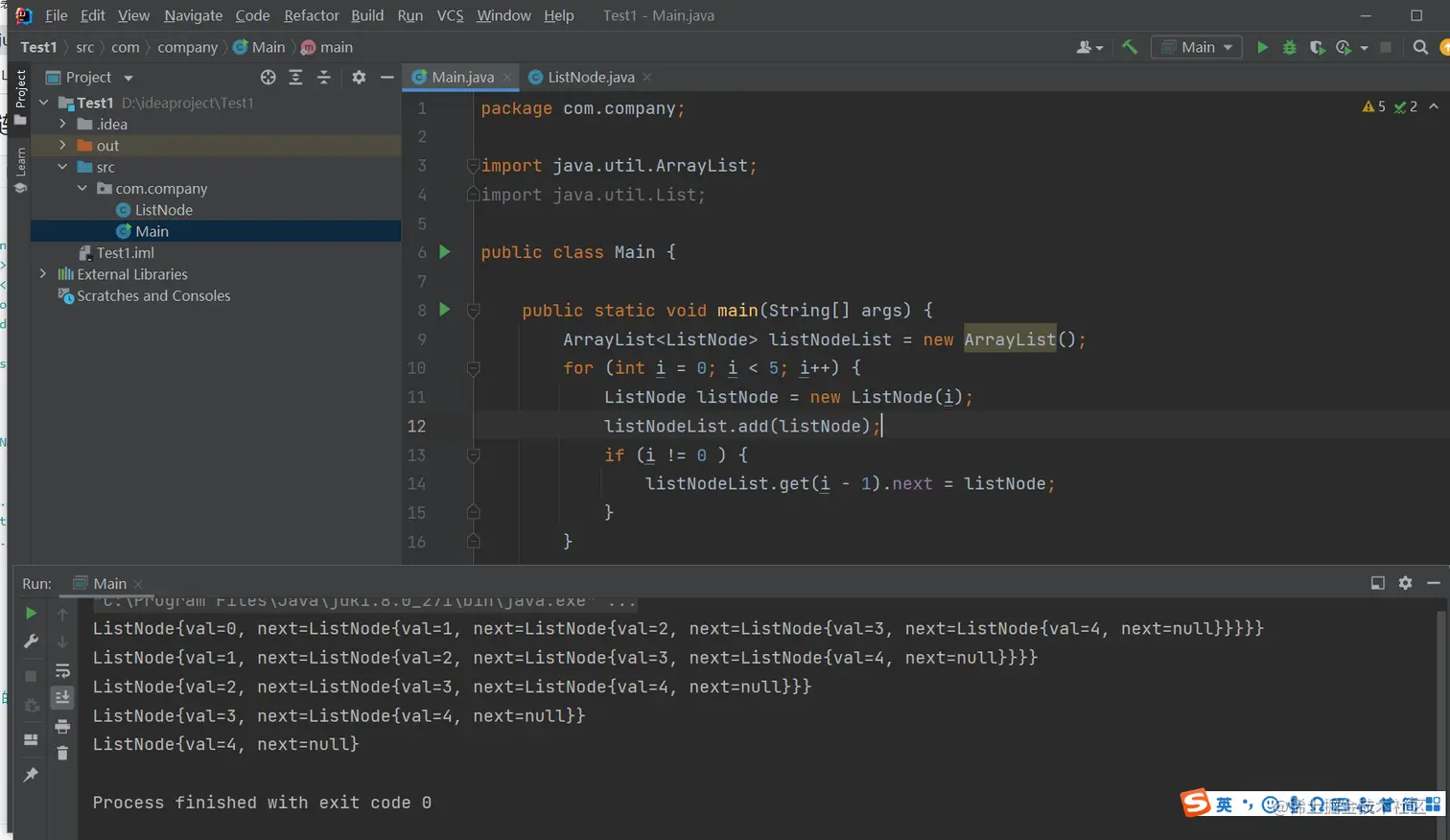Run Main with coverage shield icon
Screen dimensions: 1450x840
click(x=1317, y=47)
